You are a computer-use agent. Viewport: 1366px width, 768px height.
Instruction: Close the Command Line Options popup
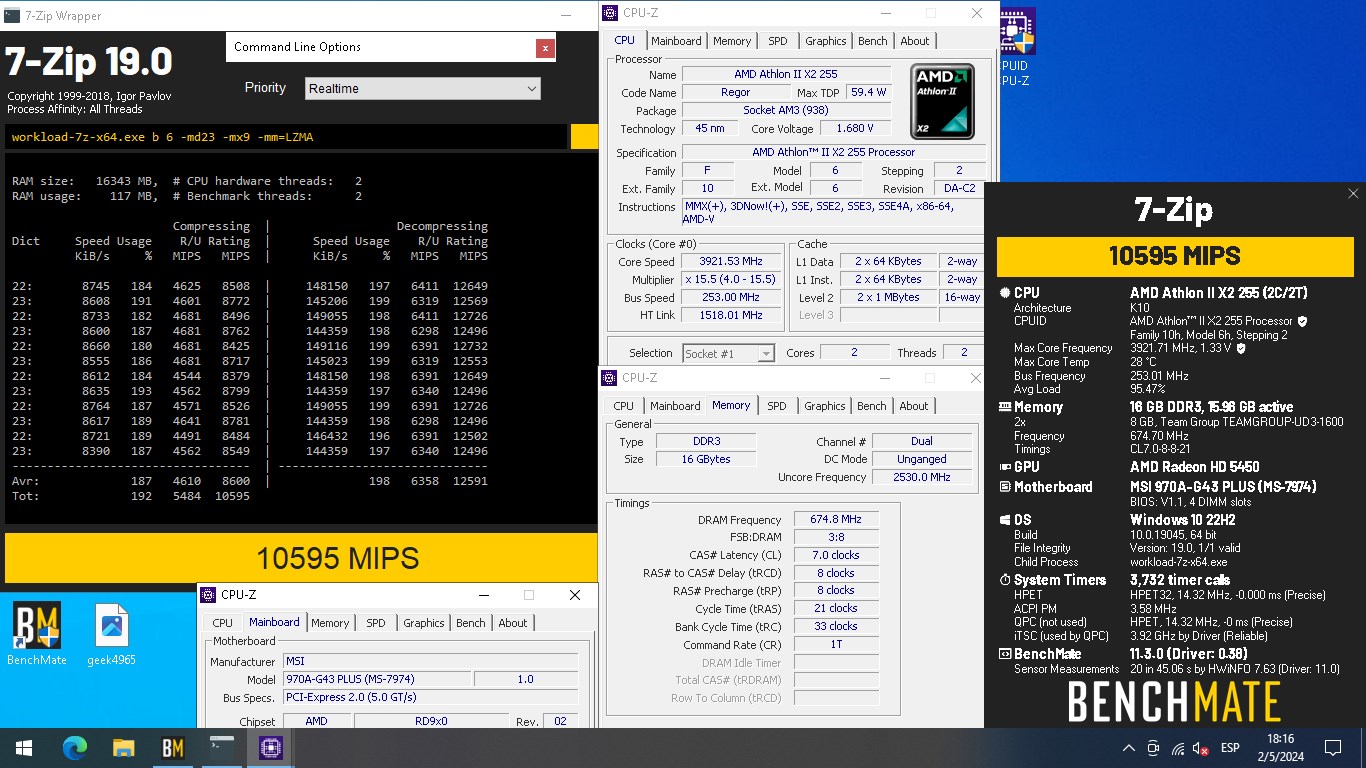click(x=544, y=48)
